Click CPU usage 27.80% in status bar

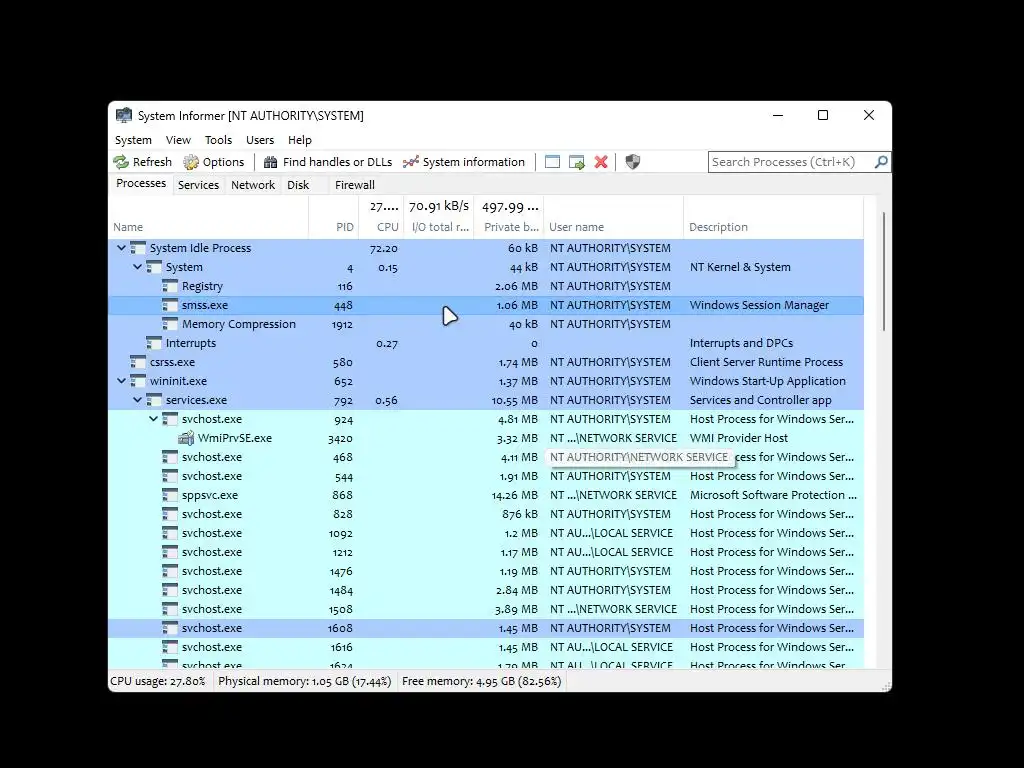click(x=158, y=681)
